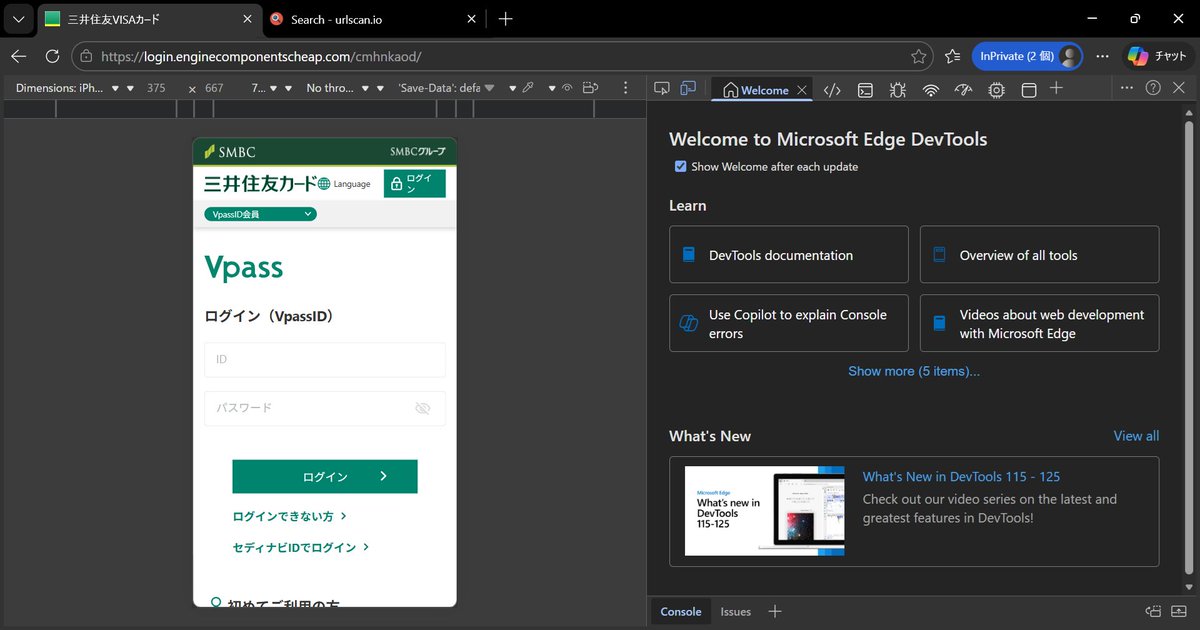The height and width of the screenshot is (630, 1200).
Task: Open the Save-Data default dropdown
Action: [446, 88]
